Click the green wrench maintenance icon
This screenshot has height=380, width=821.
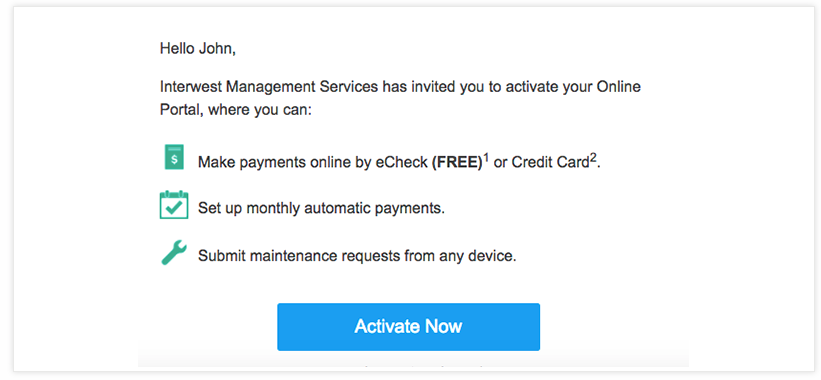(x=173, y=252)
